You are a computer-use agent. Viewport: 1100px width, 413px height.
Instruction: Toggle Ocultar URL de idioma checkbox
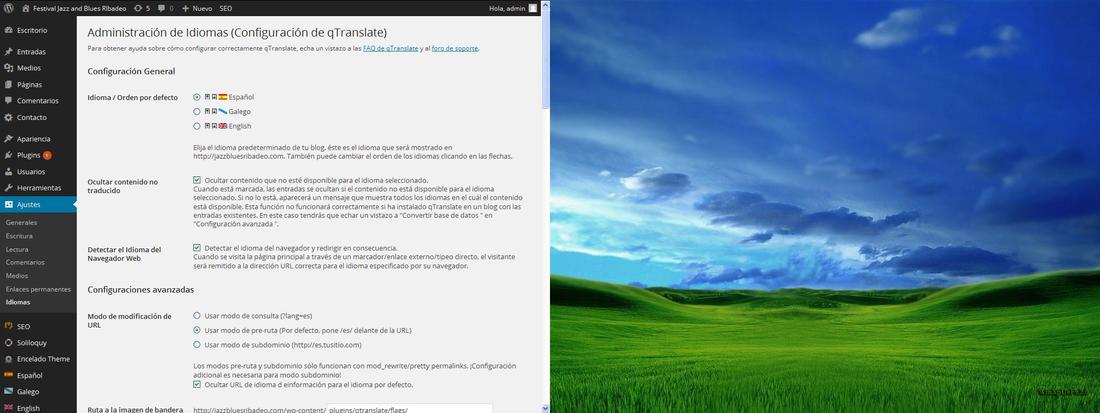197,384
